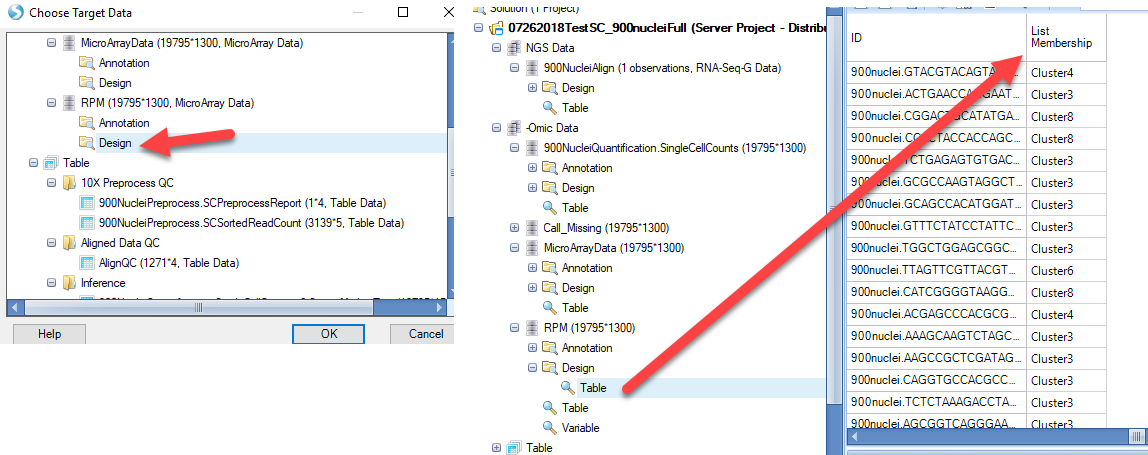Select AlignQC table data item

click(170, 262)
